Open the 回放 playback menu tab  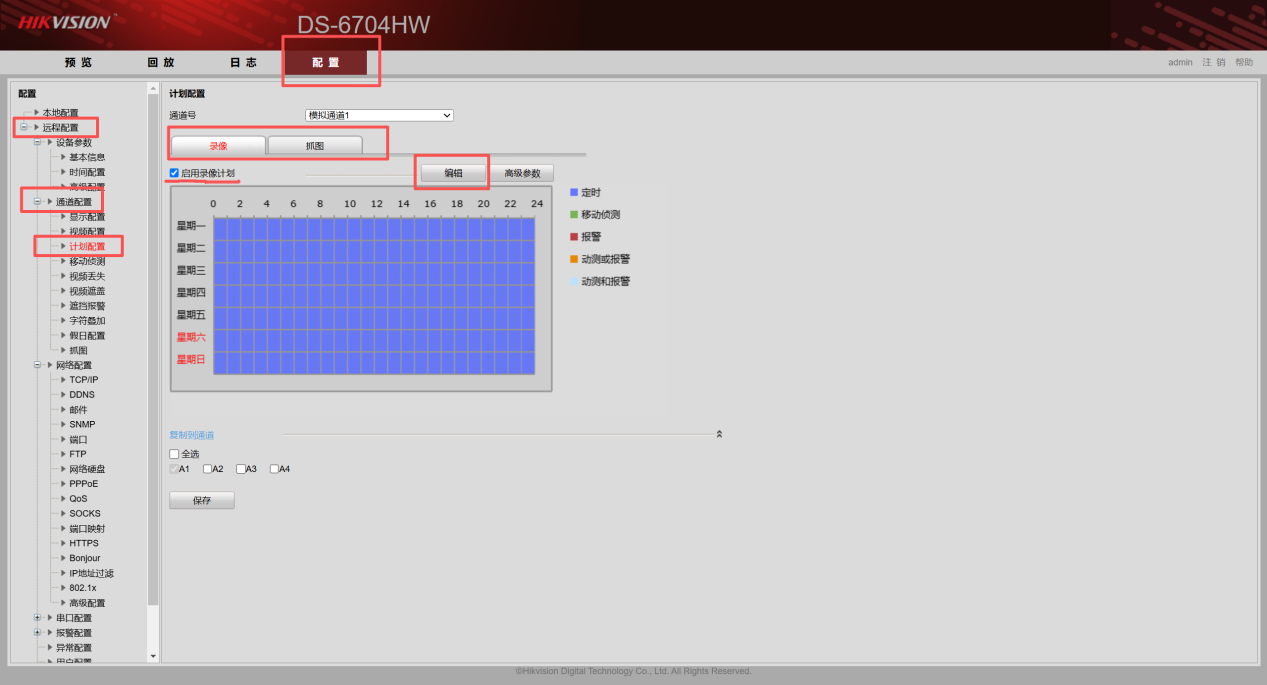click(x=160, y=63)
